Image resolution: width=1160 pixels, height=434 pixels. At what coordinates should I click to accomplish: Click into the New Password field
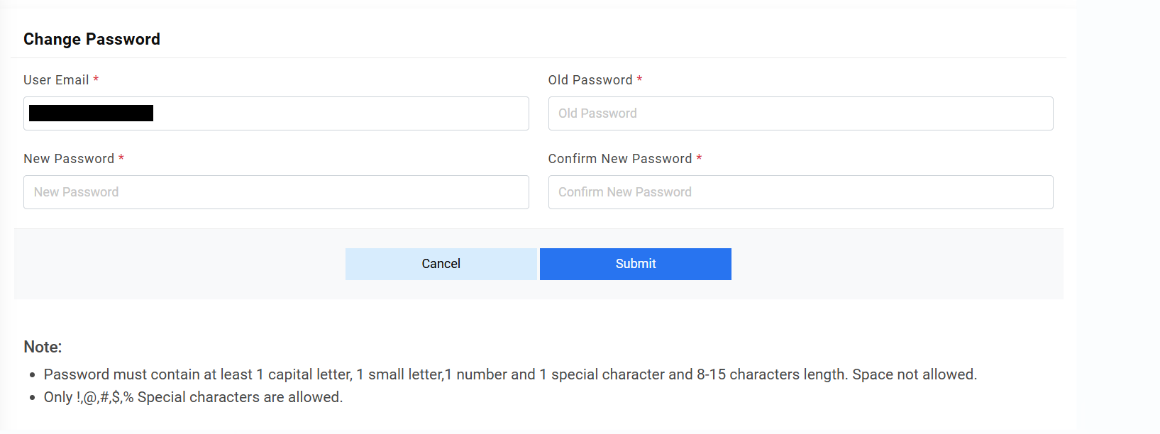276,192
